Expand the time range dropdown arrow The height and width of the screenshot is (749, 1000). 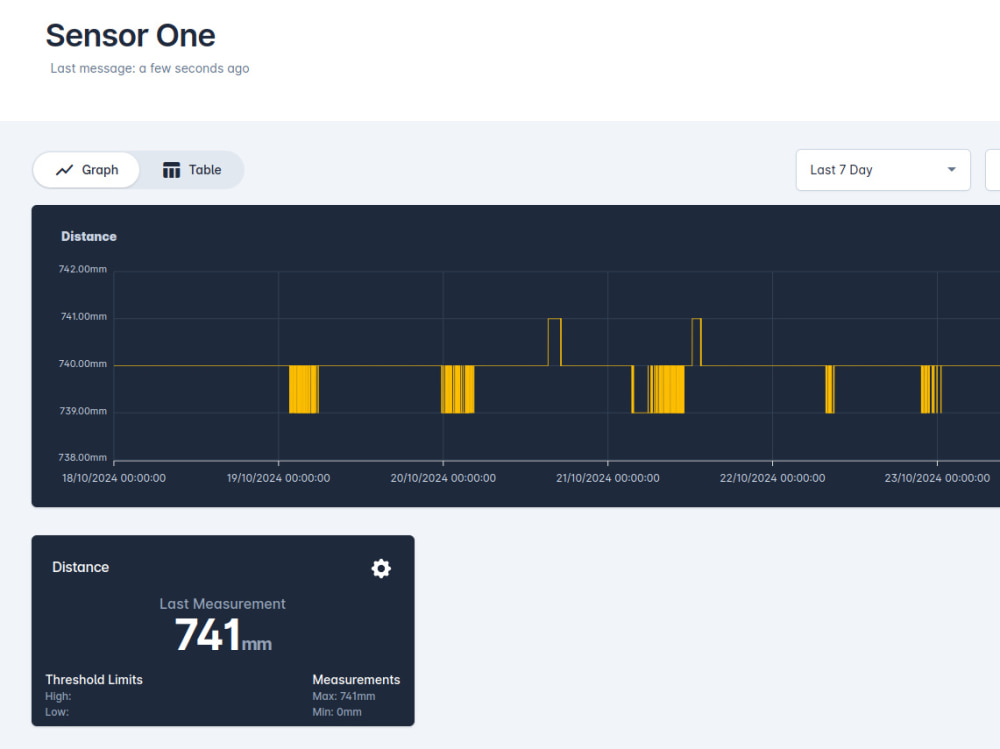951,170
